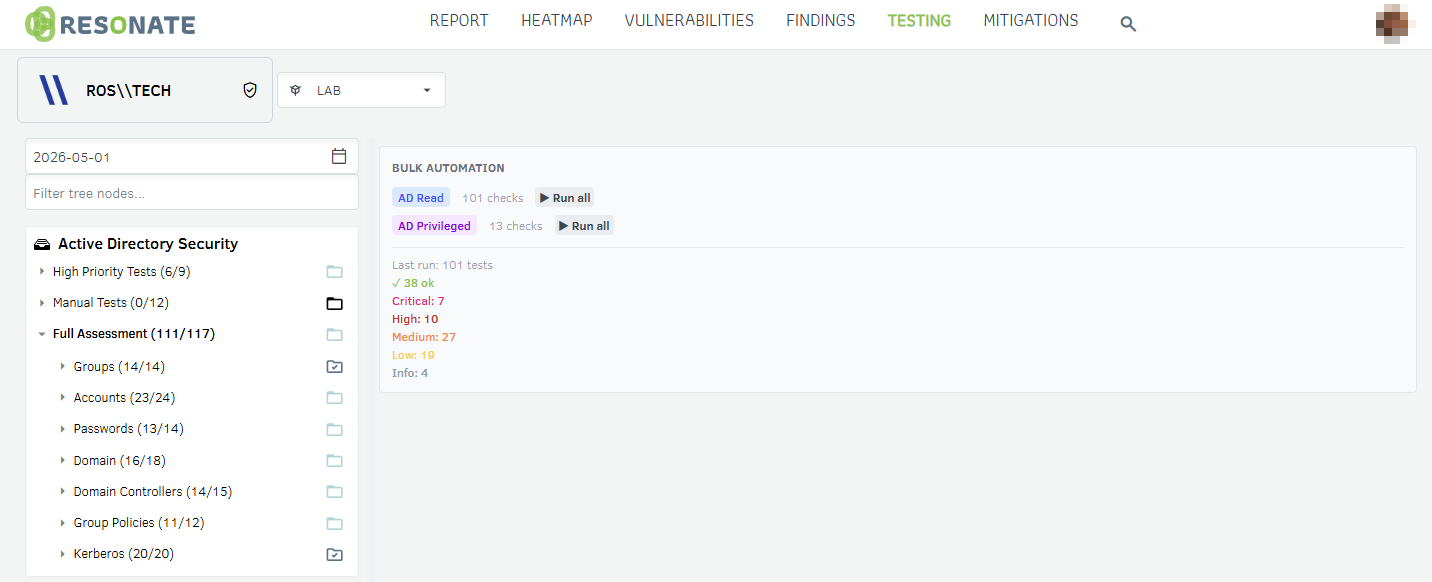Open the search magnifier icon

[x=1128, y=24]
